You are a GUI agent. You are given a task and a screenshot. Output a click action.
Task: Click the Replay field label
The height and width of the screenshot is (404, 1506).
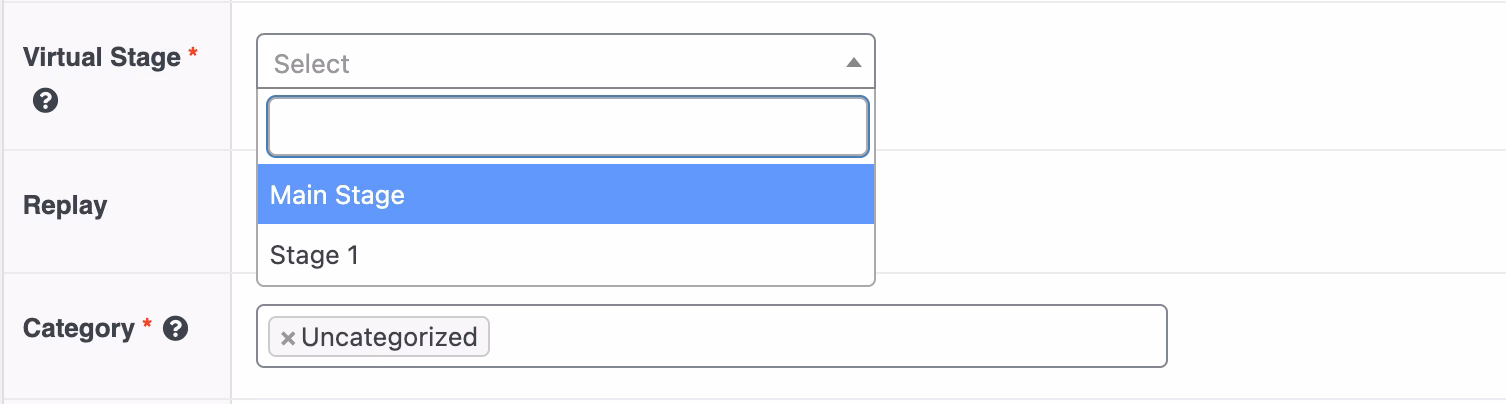point(65,205)
